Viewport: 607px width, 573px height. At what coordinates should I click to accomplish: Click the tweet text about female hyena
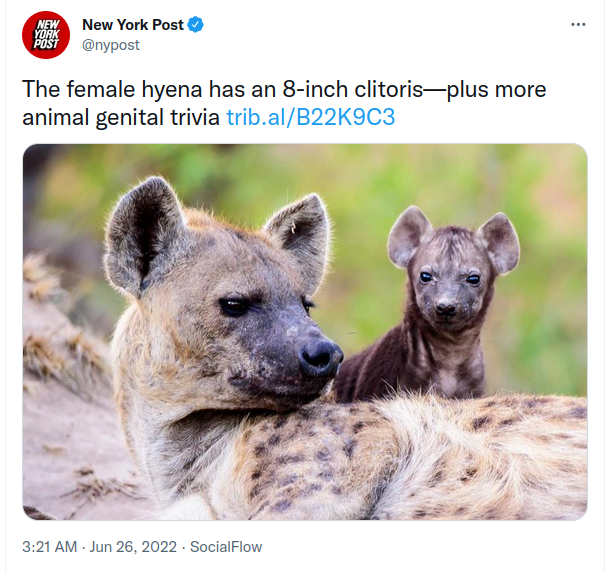(x=284, y=103)
